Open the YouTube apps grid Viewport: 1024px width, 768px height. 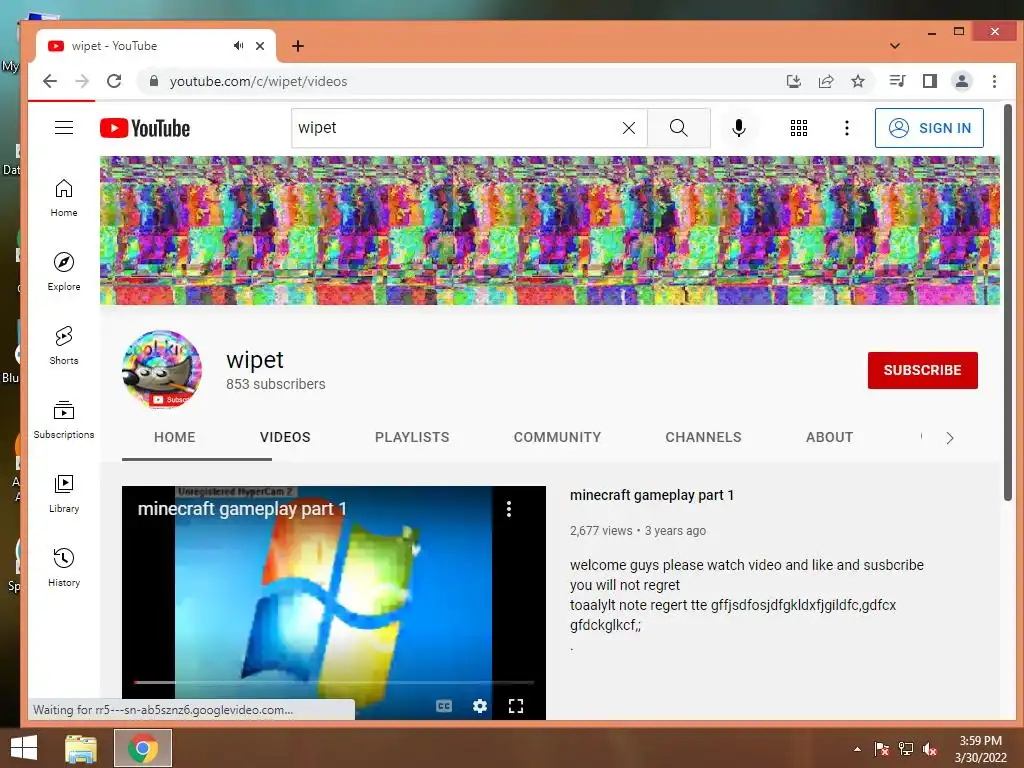pyautogui.click(x=799, y=128)
